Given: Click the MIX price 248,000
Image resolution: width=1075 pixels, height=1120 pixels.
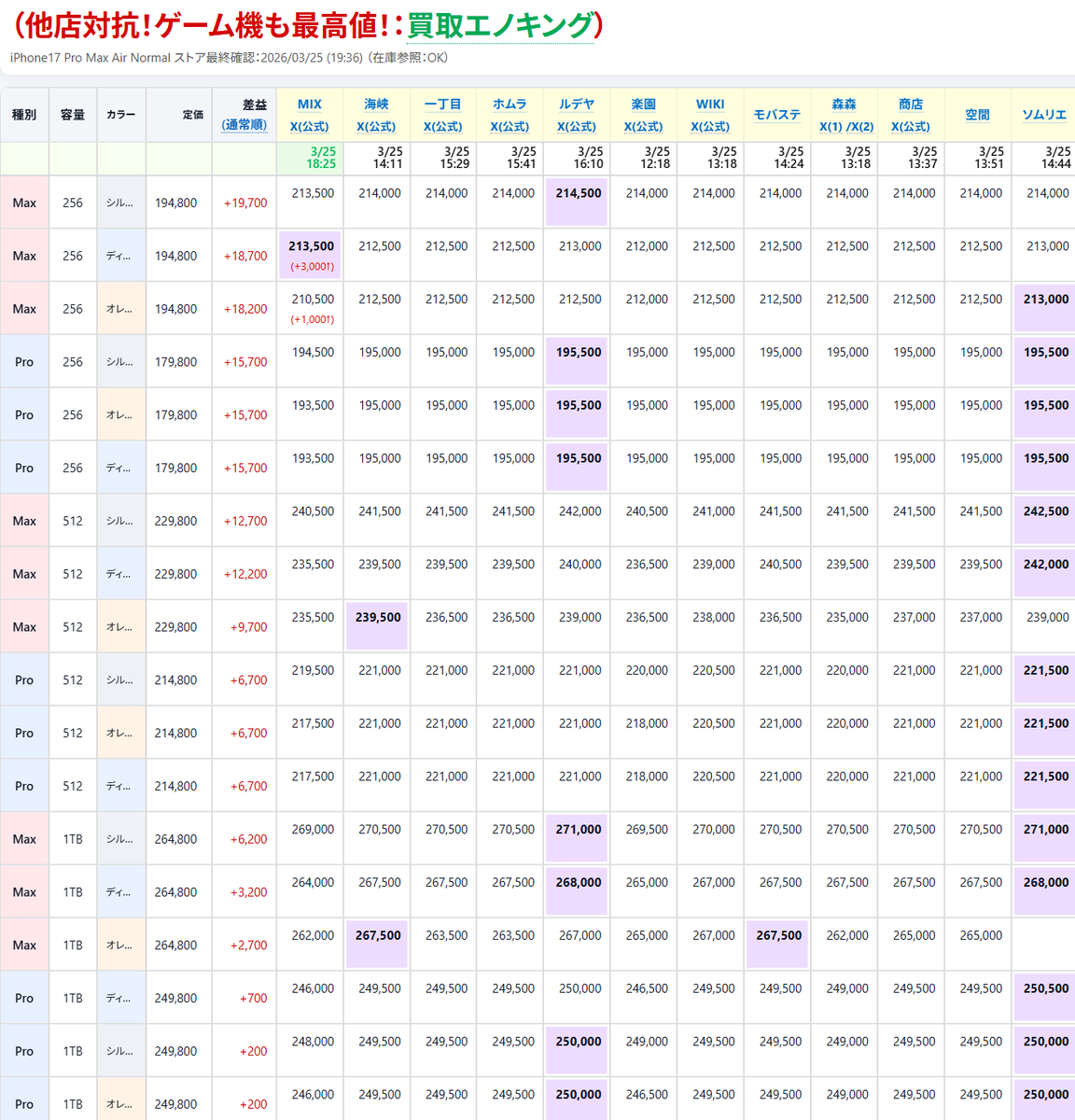Looking at the screenshot, I should pyautogui.click(x=313, y=1041).
